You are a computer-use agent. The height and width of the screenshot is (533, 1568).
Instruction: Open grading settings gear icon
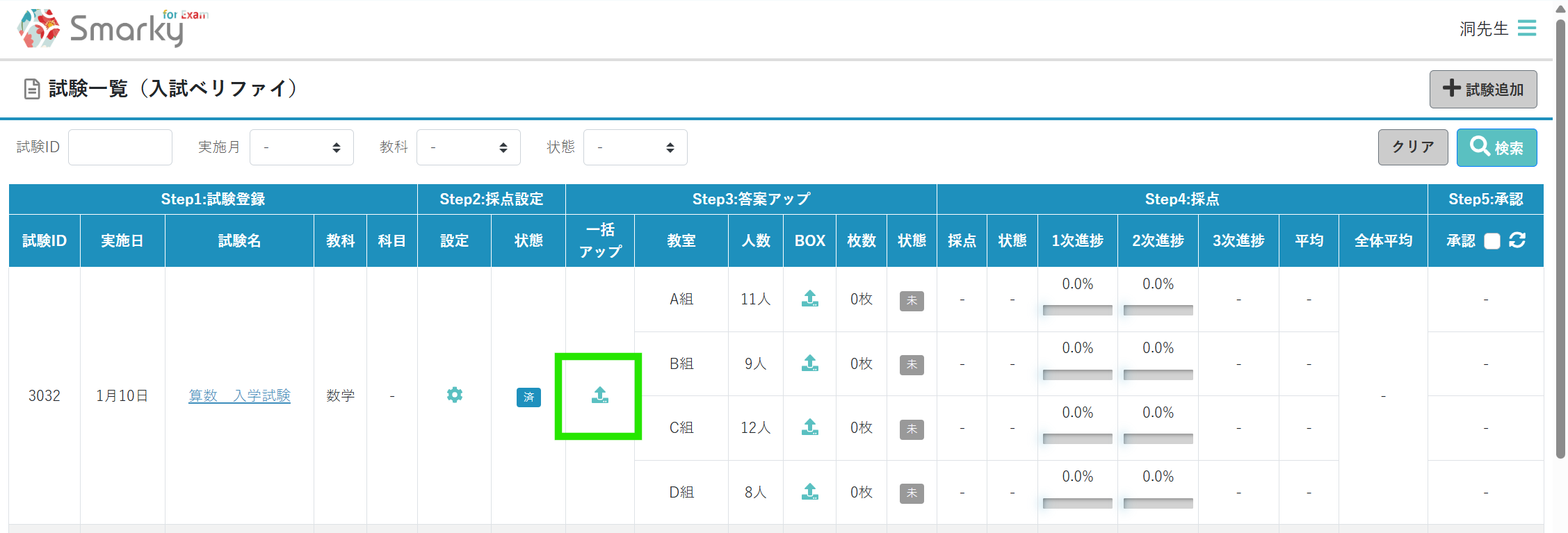[455, 395]
